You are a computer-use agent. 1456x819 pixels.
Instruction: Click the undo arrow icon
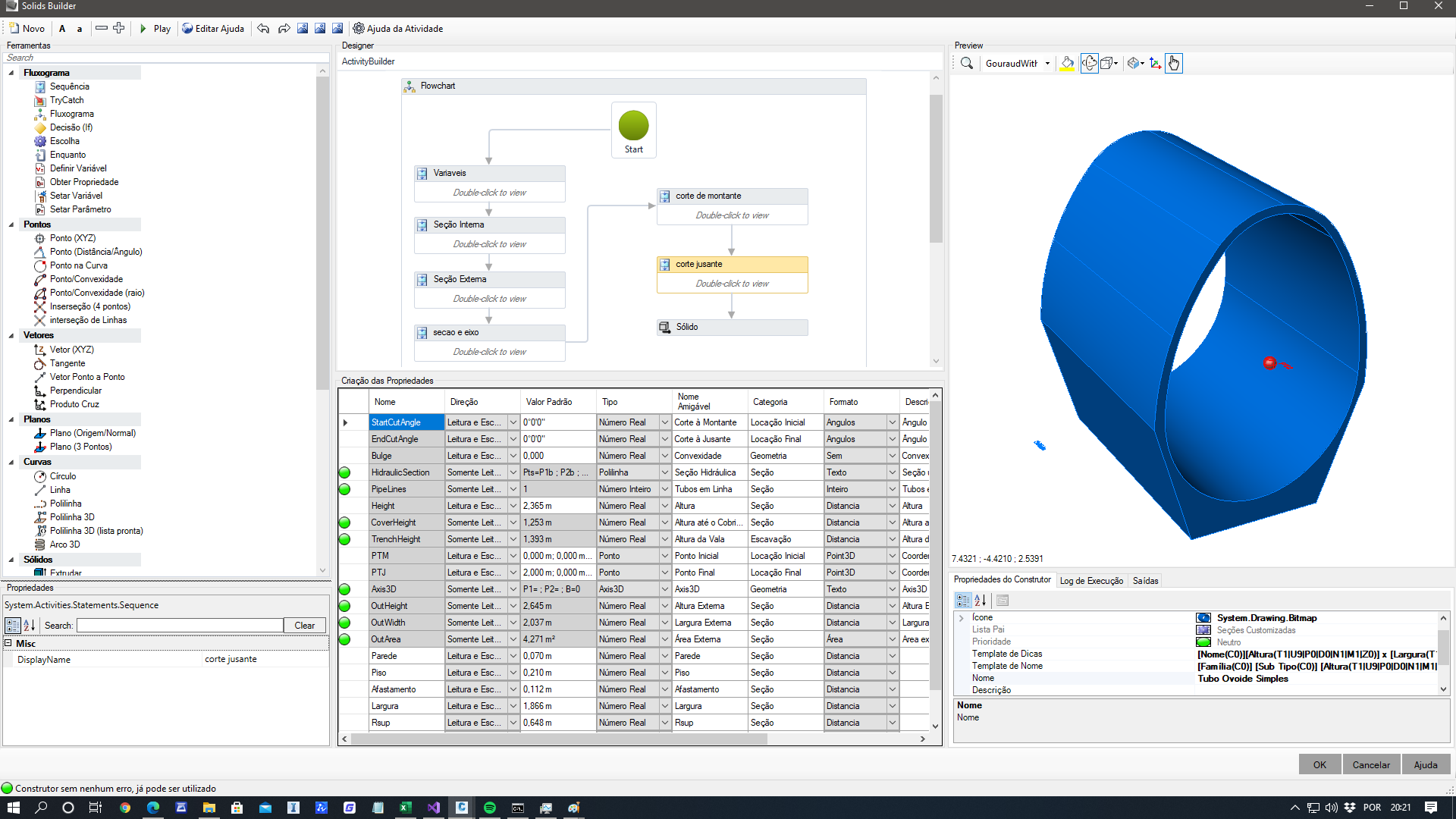(x=263, y=29)
